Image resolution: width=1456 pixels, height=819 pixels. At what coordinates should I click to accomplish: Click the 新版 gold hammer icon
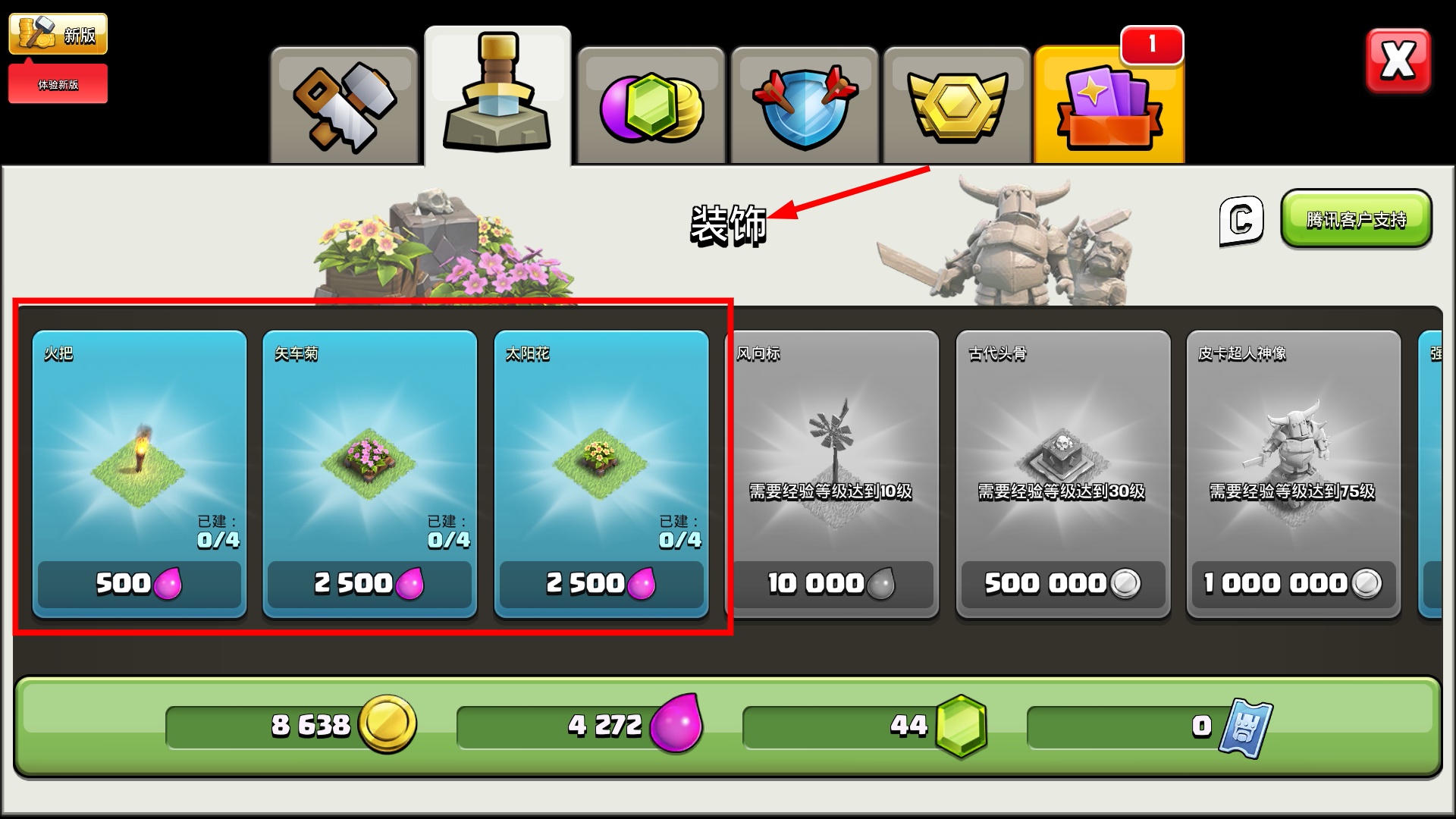point(58,33)
